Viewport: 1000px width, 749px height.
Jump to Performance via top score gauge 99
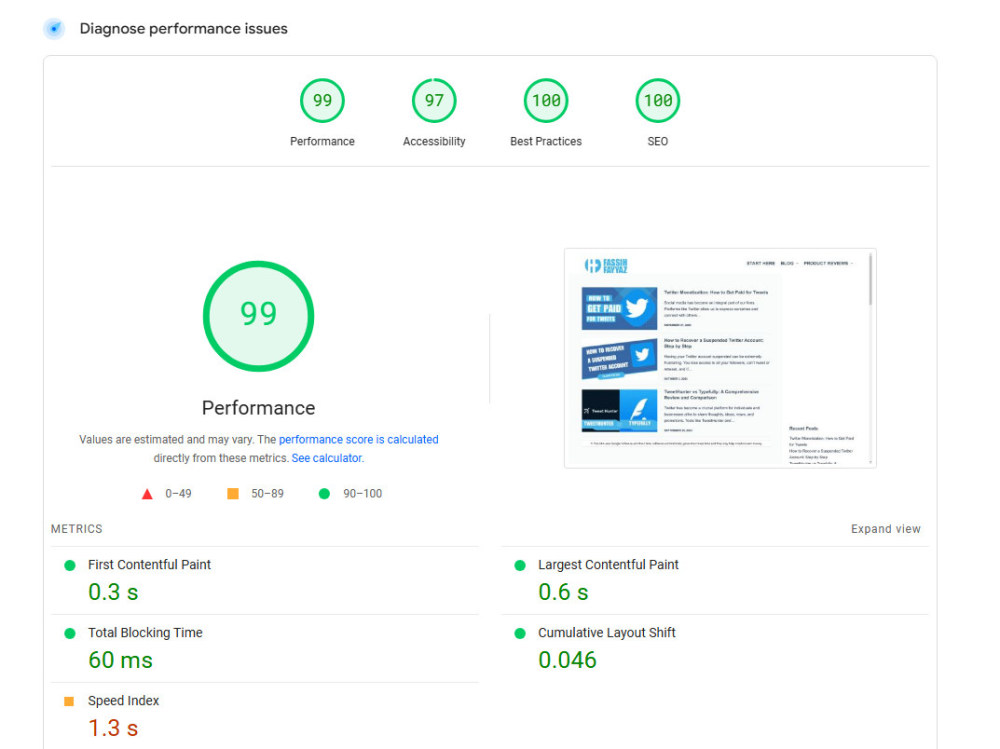[322, 101]
